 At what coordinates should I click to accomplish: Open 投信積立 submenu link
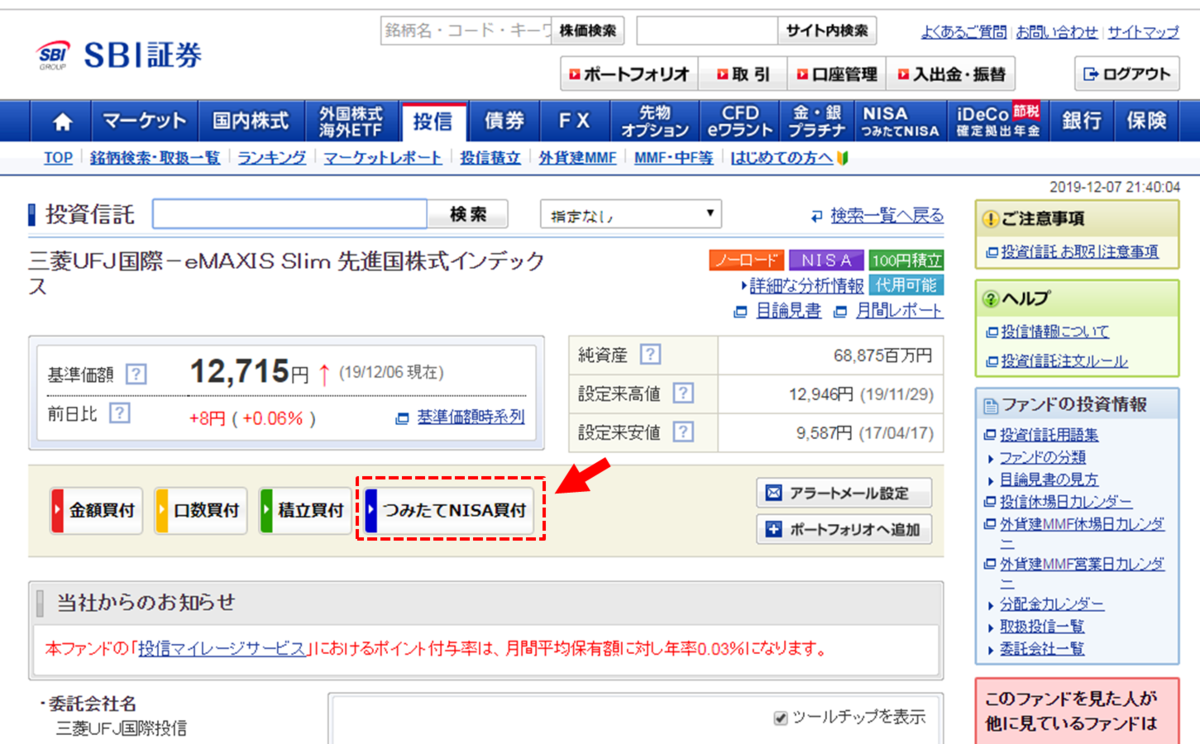click(x=490, y=158)
